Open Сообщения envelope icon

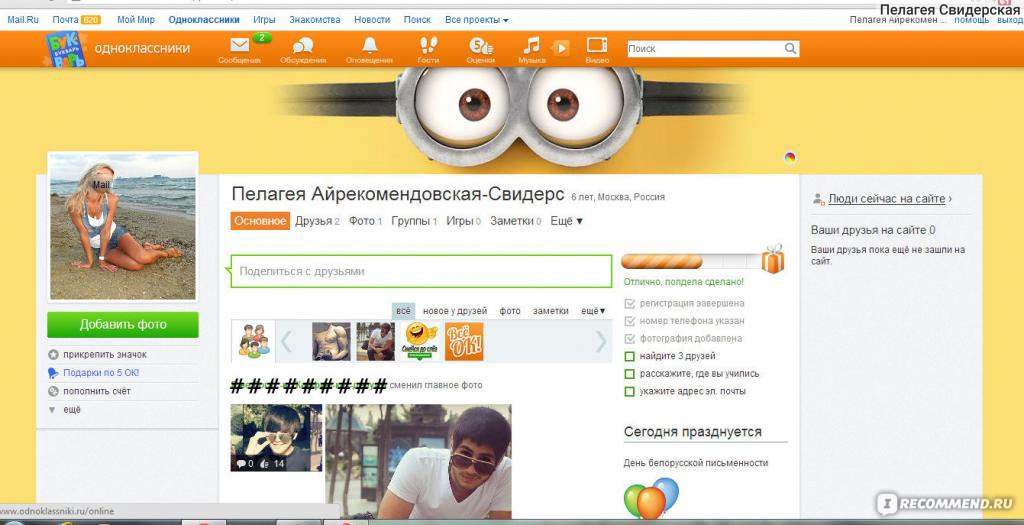click(x=240, y=45)
